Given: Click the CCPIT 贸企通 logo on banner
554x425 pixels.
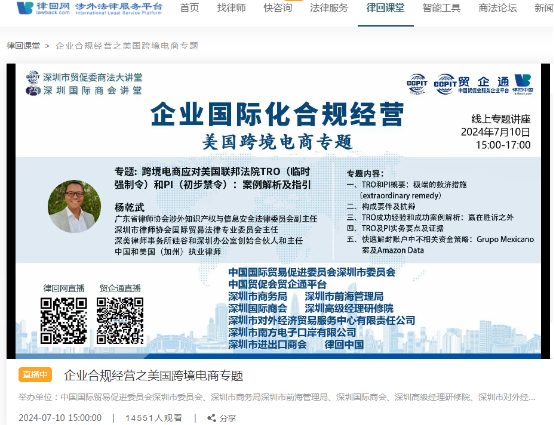Looking at the screenshot, I should click(471, 84).
